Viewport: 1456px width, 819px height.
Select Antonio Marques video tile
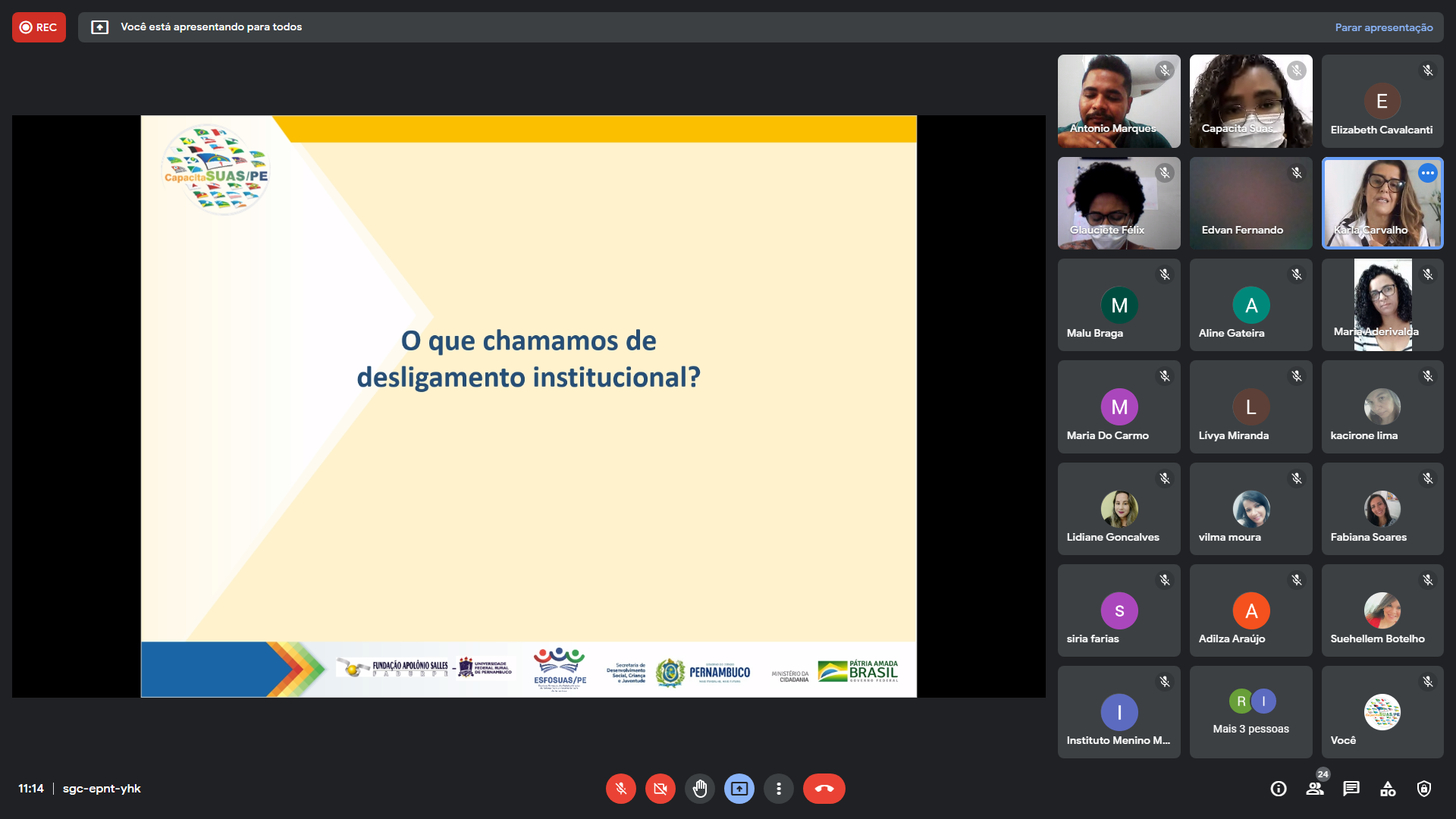[x=1119, y=101]
